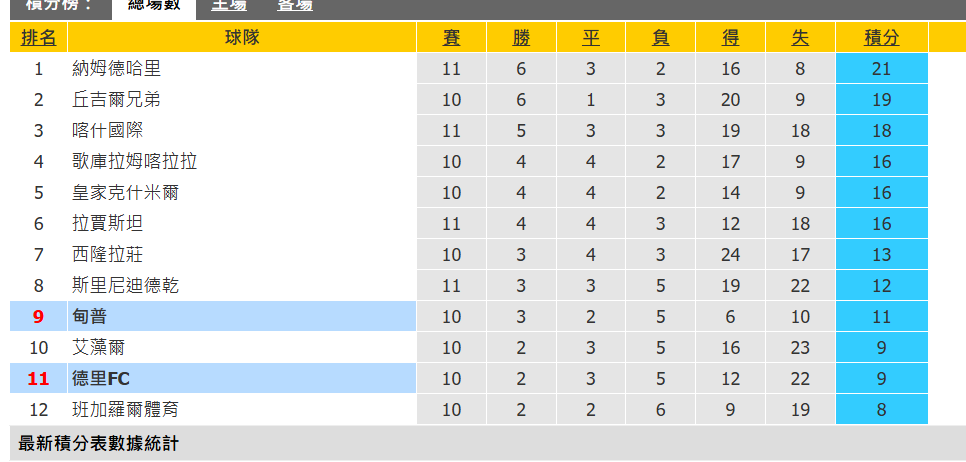This screenshot has width=966, height=462.
Task: Sort by 失 goals conceded header
Action: (x=800, y=38)
